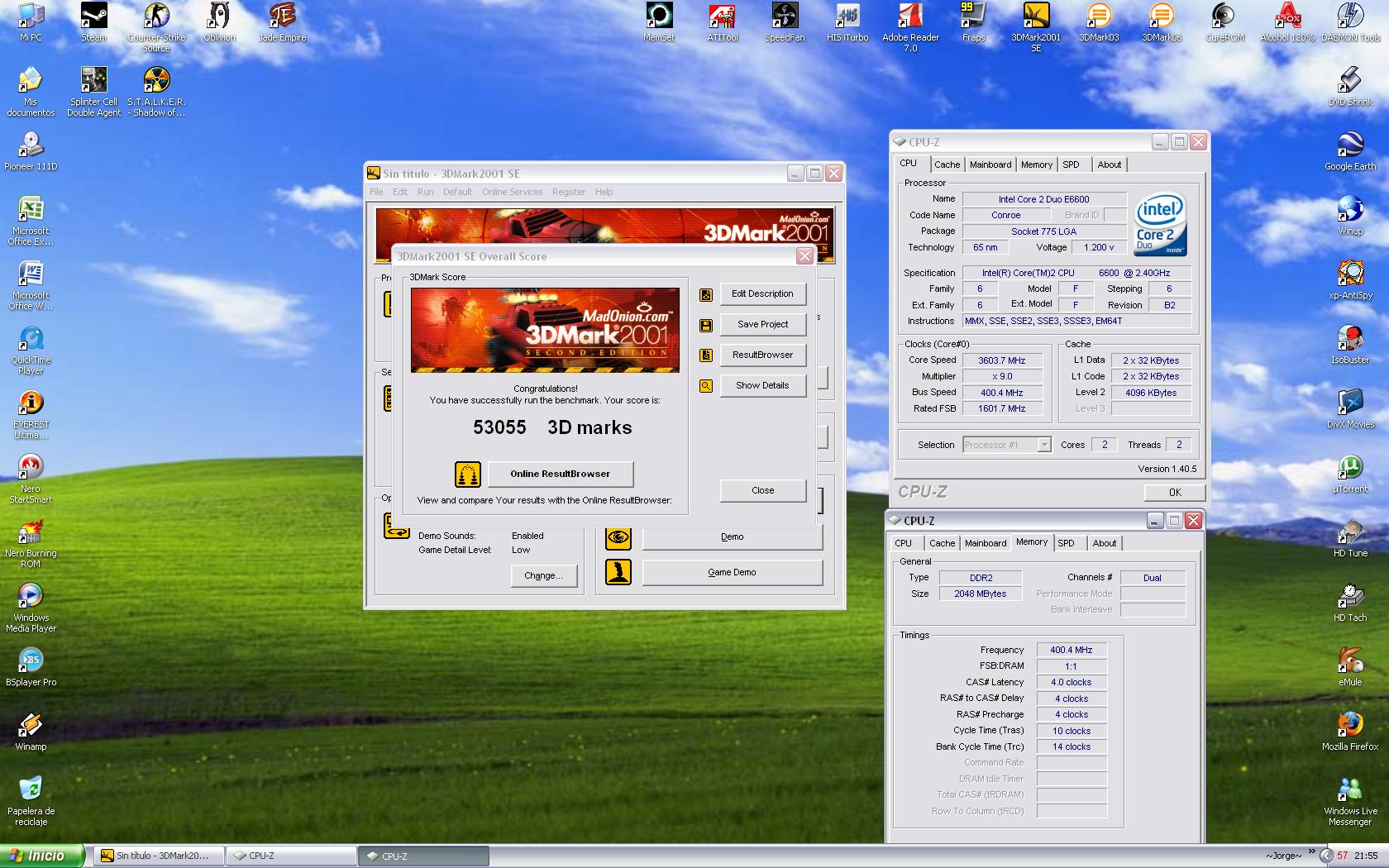
Task: Open EVEREST Ultimate desktop icon
Action: (31, 414)
